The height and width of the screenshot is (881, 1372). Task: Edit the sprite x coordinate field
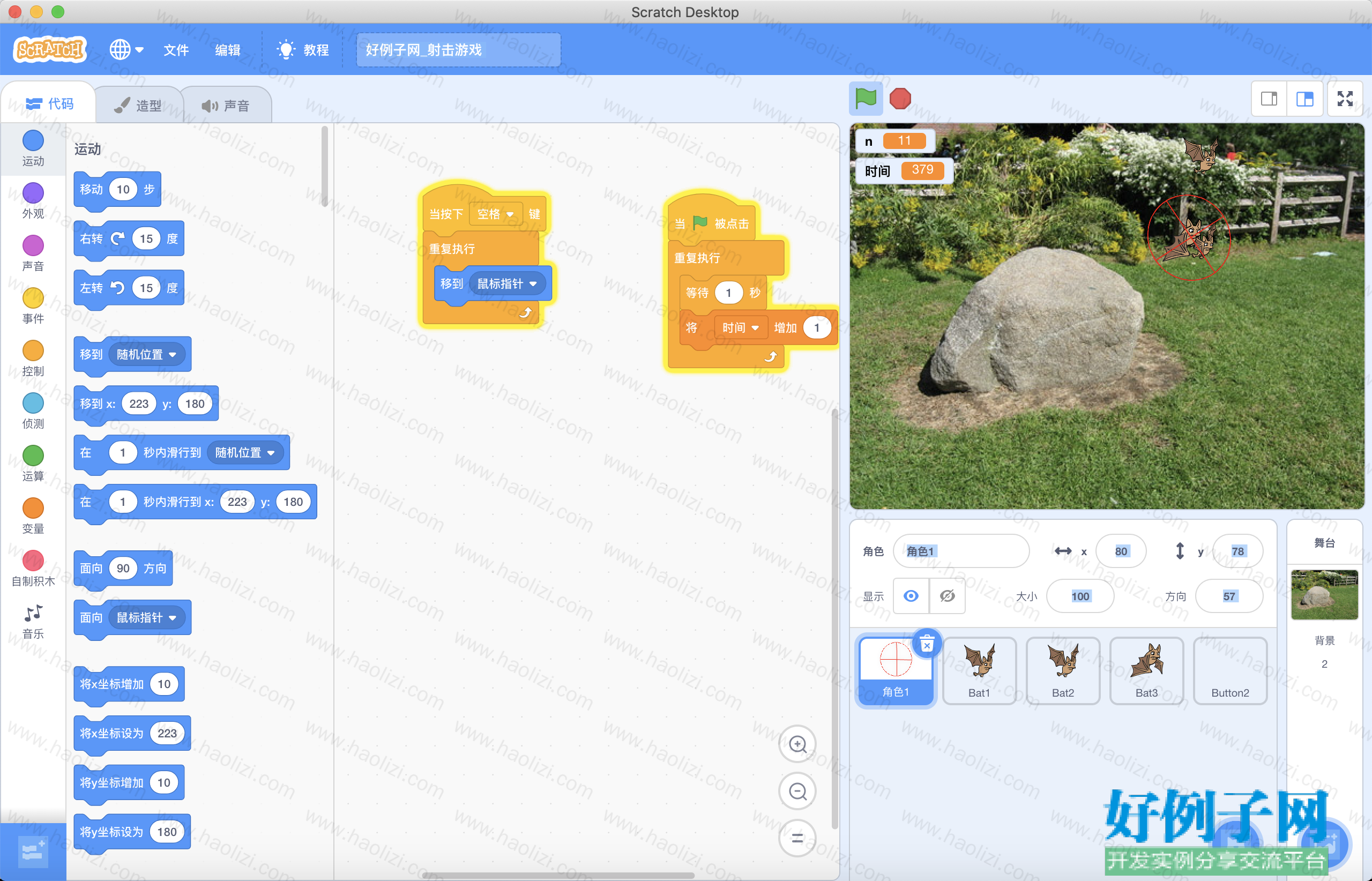coord(1121,551)
